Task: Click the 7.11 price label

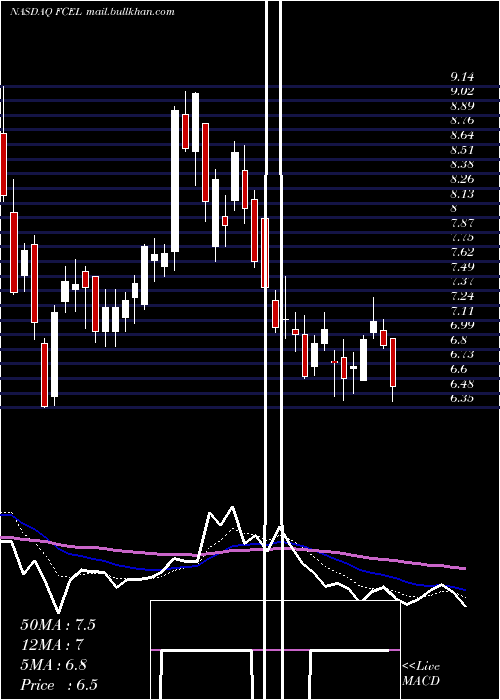Action: [462, 310]
